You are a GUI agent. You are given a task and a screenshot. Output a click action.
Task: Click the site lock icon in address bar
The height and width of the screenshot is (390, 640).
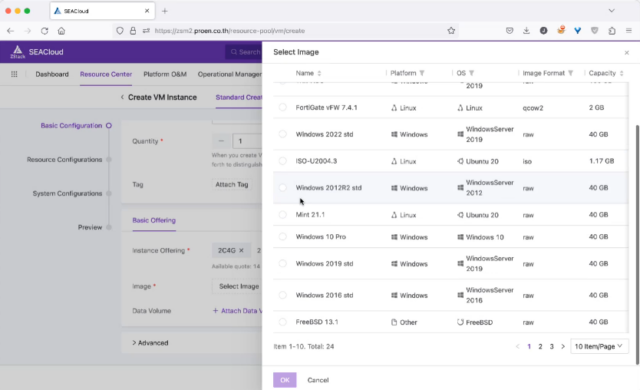coord(133,31)
